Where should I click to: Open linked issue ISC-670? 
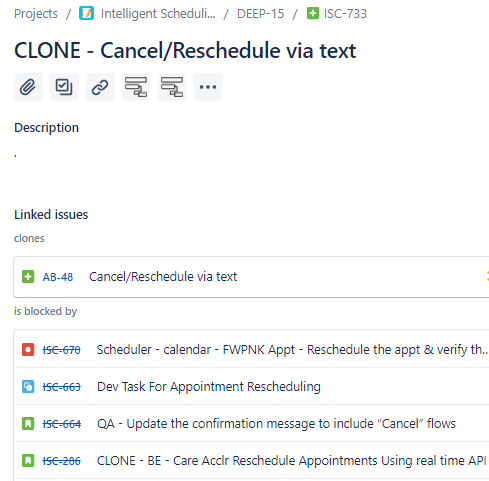click(61, 350)
